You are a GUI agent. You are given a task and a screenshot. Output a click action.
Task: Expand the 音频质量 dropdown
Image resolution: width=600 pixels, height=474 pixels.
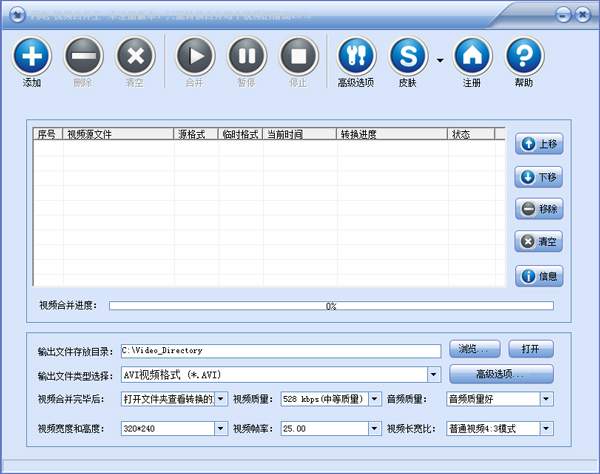546,399
